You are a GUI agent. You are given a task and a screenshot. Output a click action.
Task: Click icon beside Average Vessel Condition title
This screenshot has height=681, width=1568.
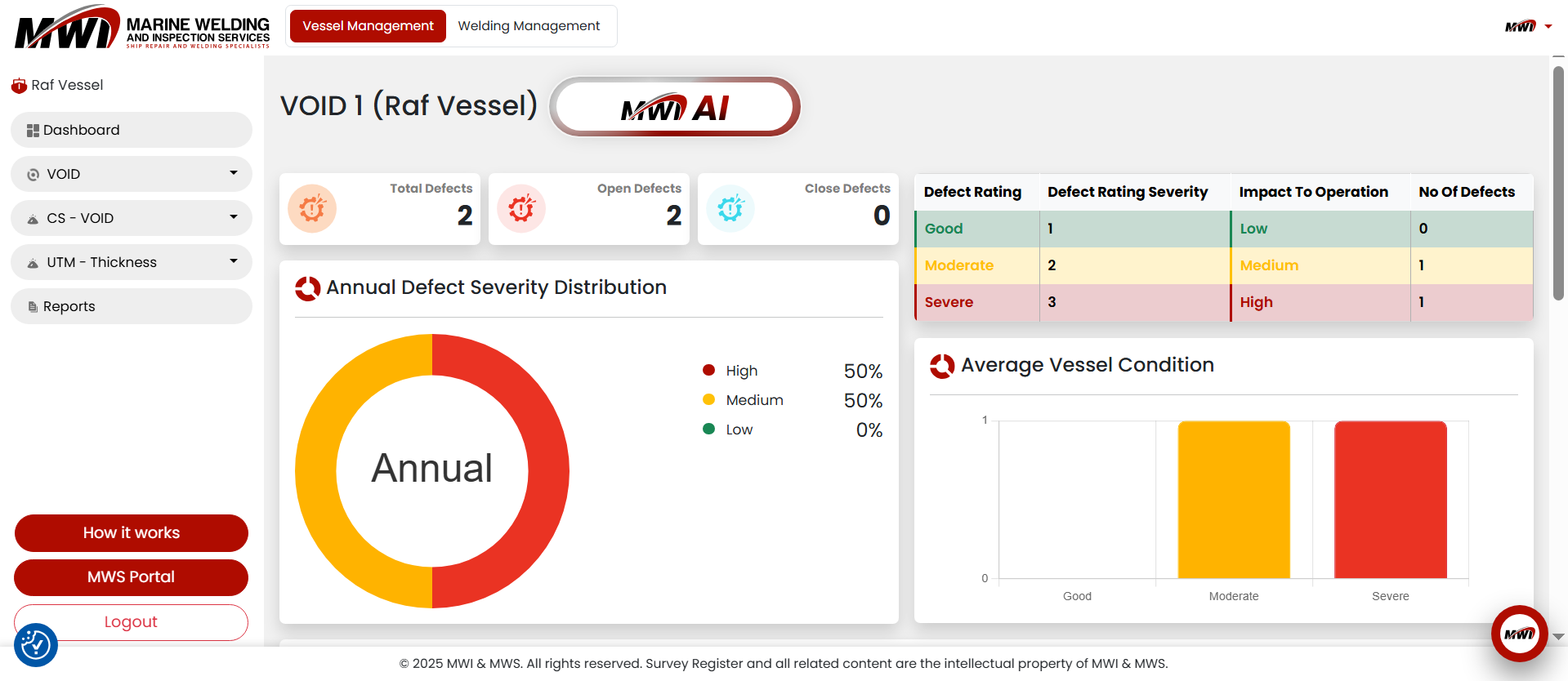point(942,366)
